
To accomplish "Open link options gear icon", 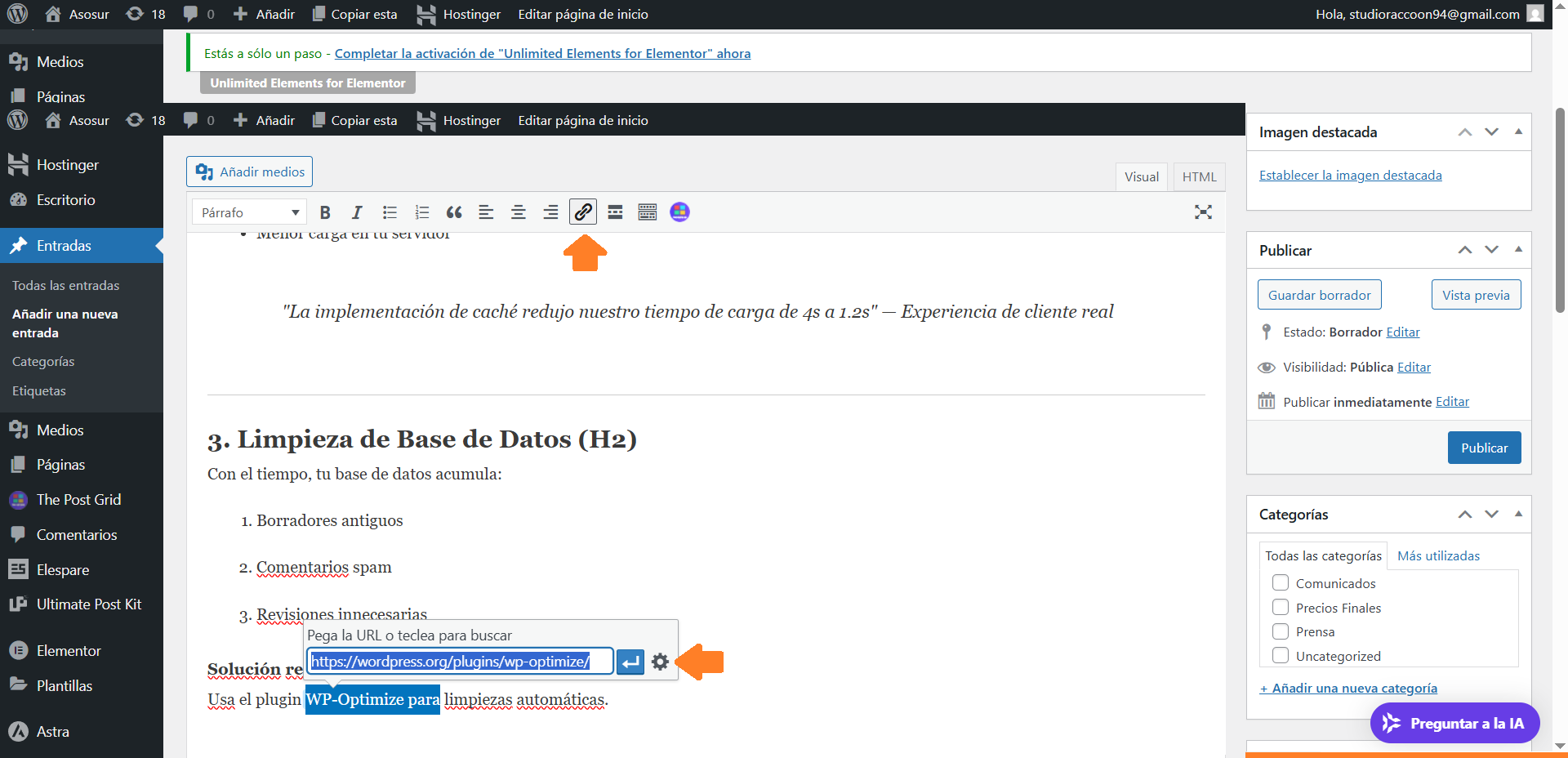I will click(x=661, y=662).
